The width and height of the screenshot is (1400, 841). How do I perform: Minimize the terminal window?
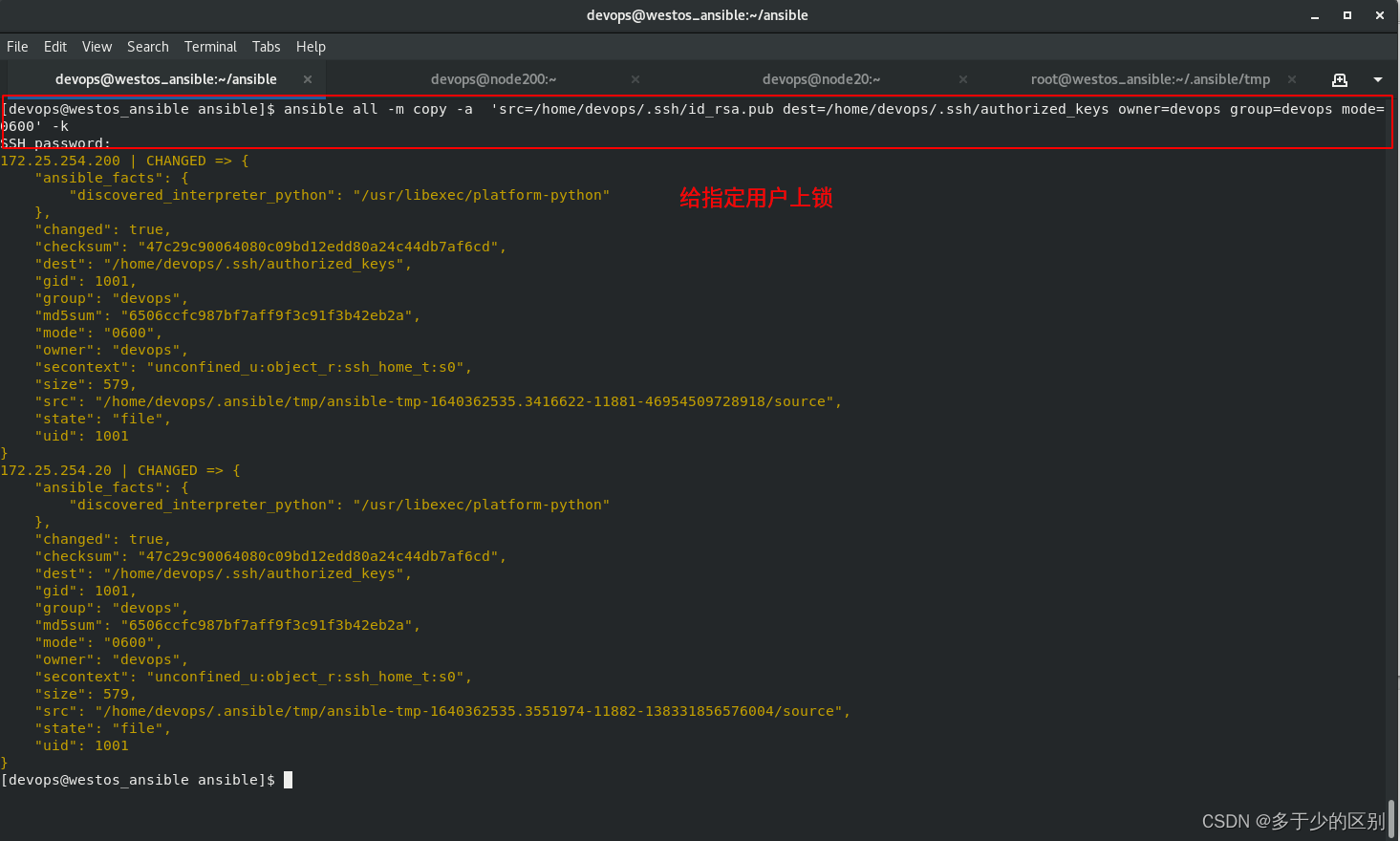pos(1315,15)
